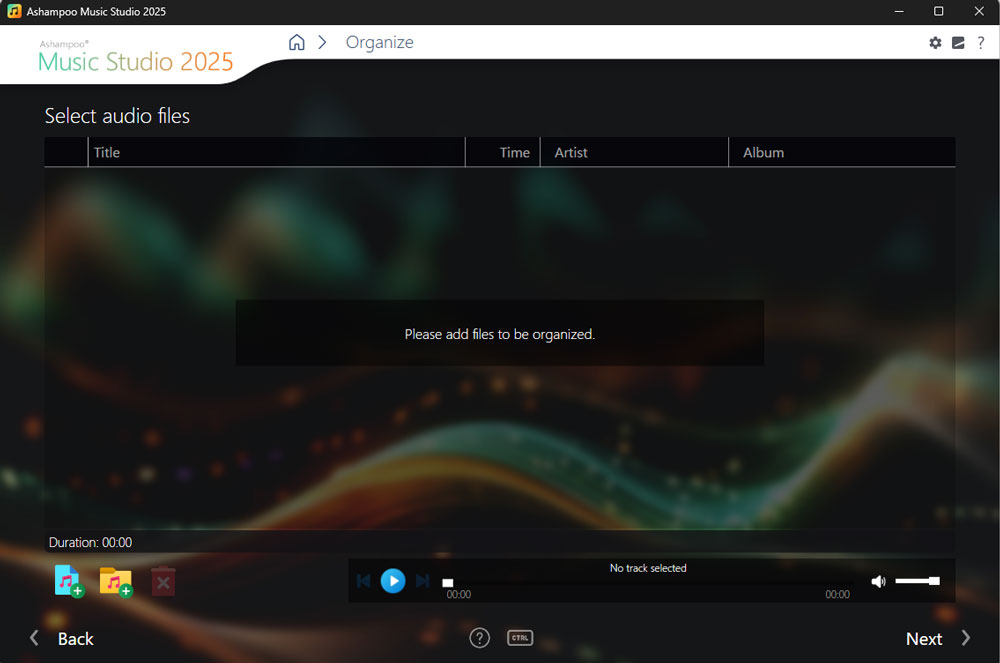Sort by the Title column header
Screen dimensions: 1000x663
(x=276, y=152)
